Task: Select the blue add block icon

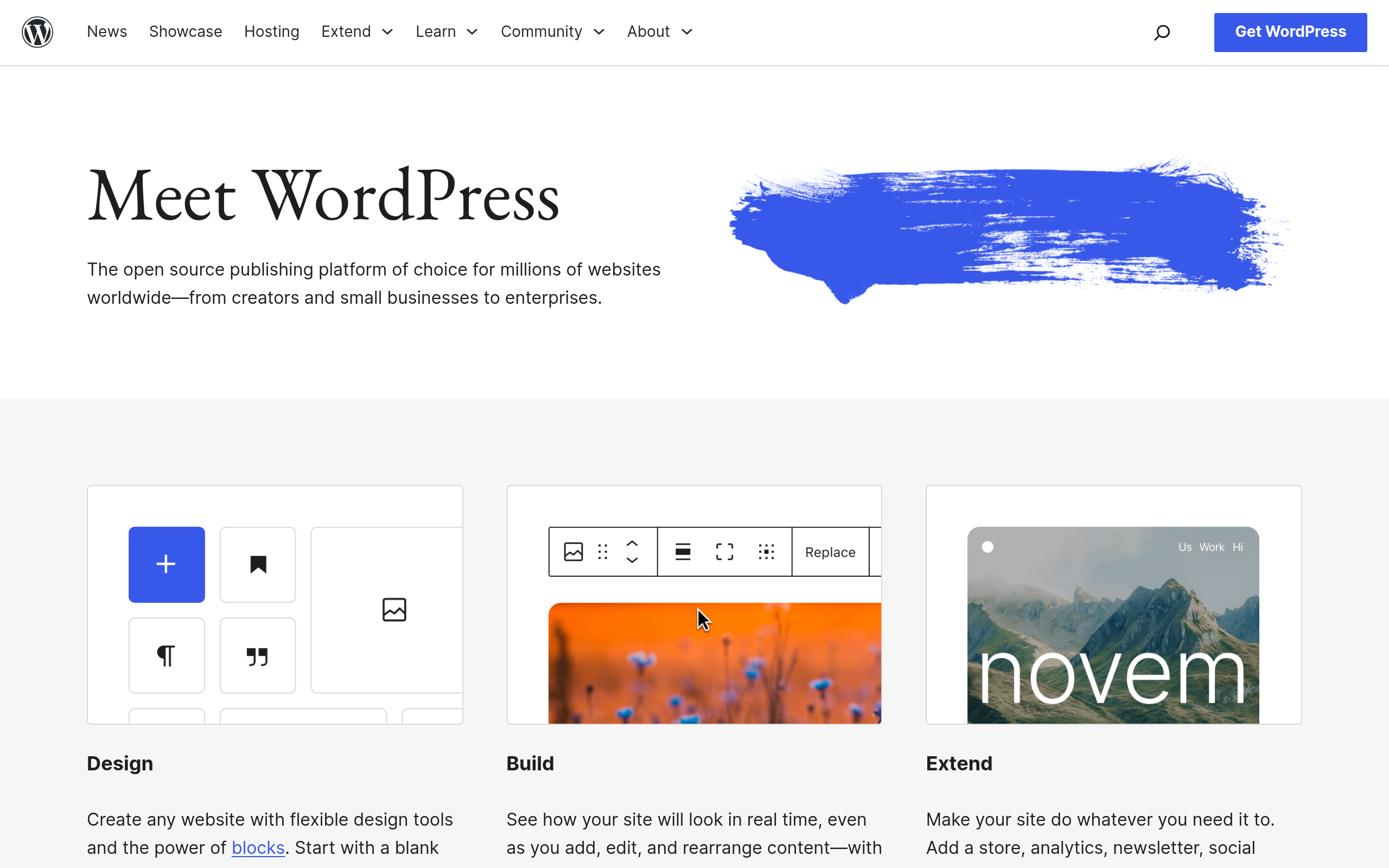Action: (x=166, y=564)
